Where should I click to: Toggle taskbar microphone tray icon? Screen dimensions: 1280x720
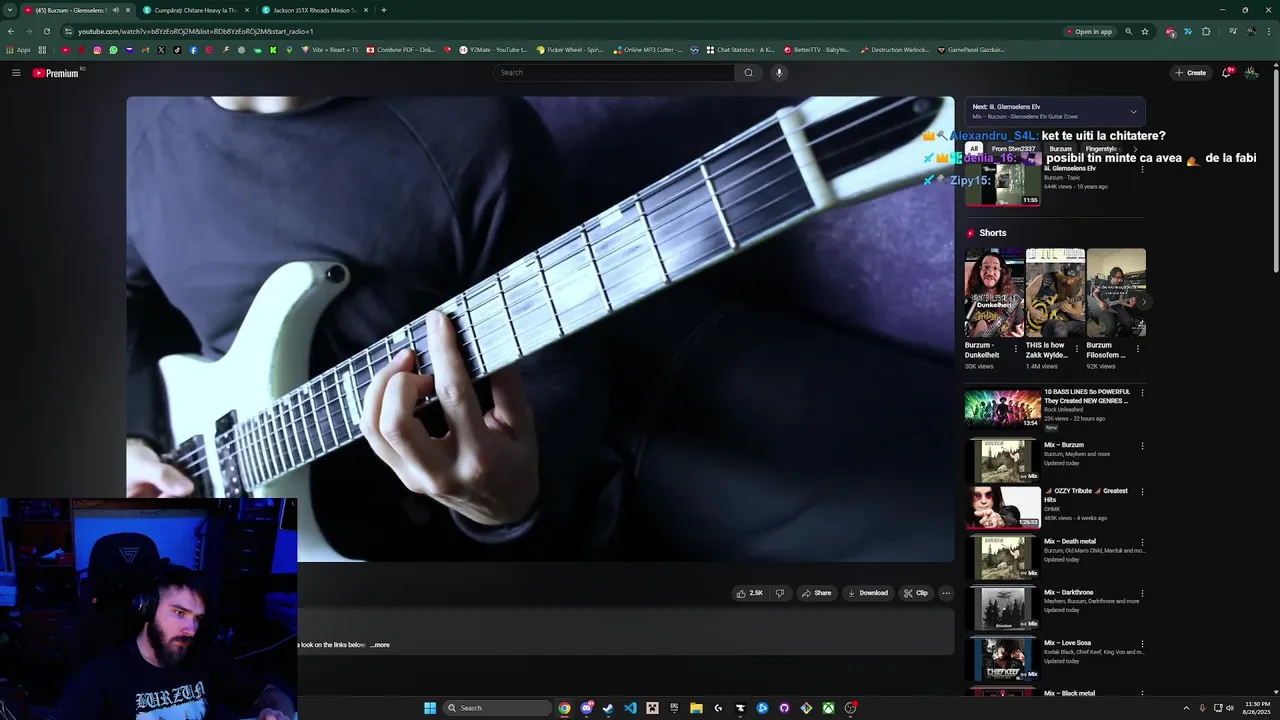[1202, 708]
